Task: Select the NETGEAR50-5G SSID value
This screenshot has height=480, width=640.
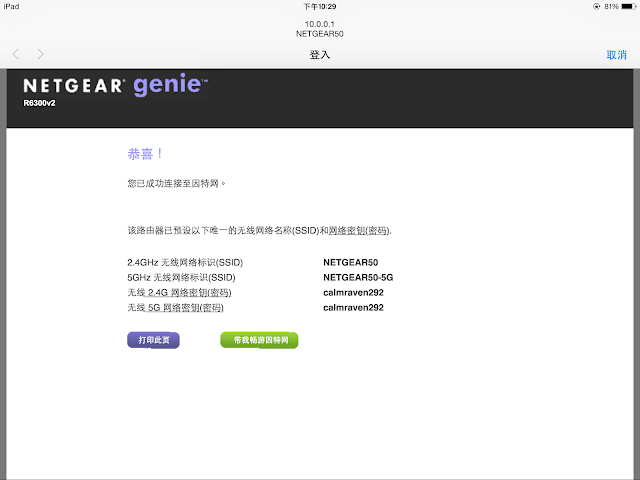Action: coord(358,278)
